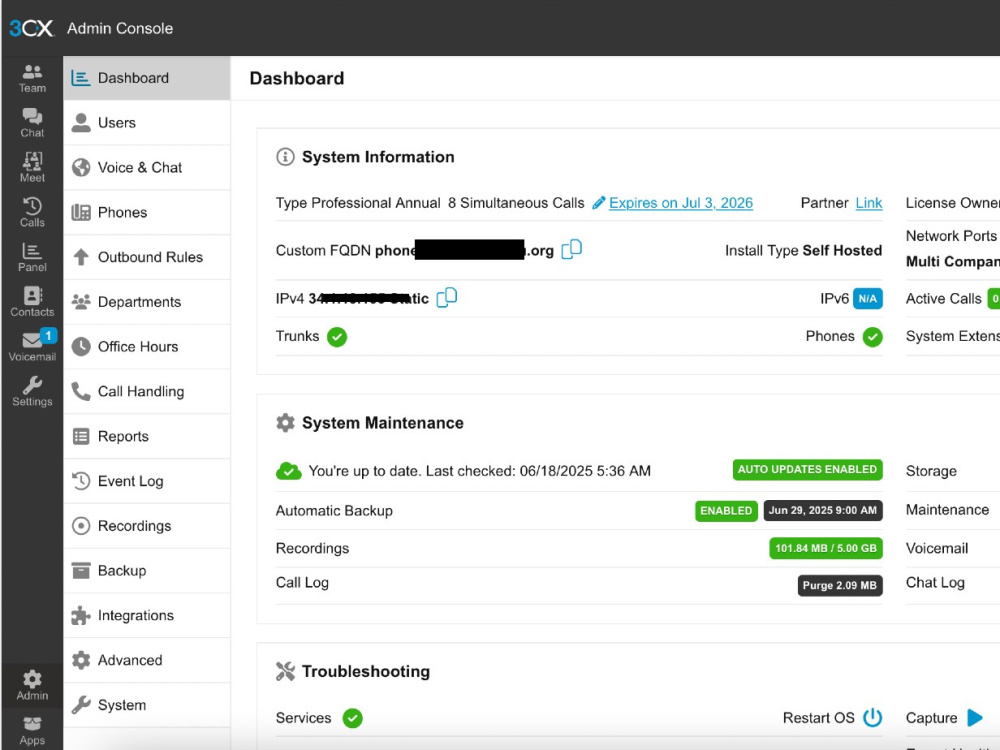Open Voicemail with unread badge
Viewport: 1000px width, 750px height.
[32, 346]
